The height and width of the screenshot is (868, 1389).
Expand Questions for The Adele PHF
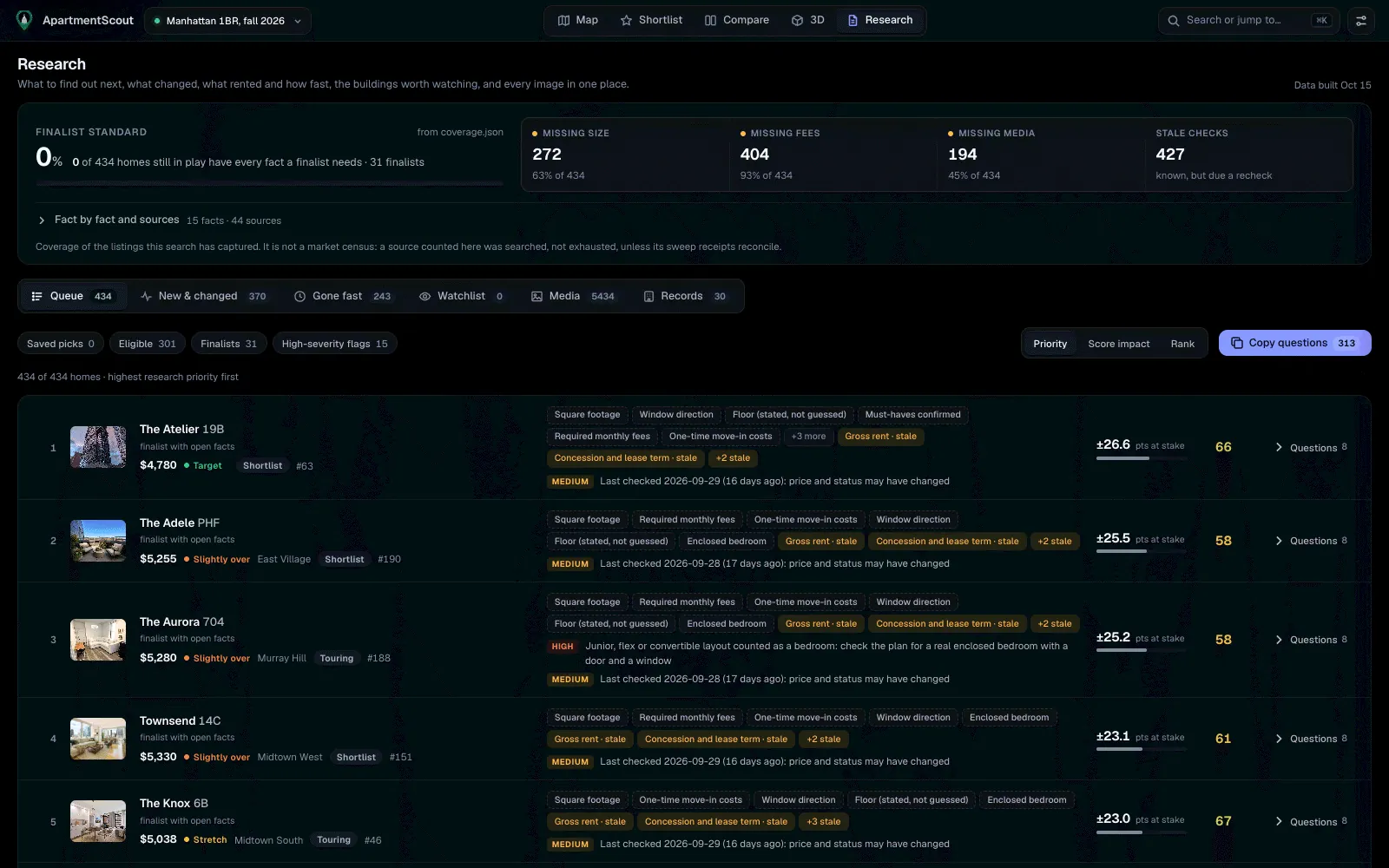tap(1311, 541)
